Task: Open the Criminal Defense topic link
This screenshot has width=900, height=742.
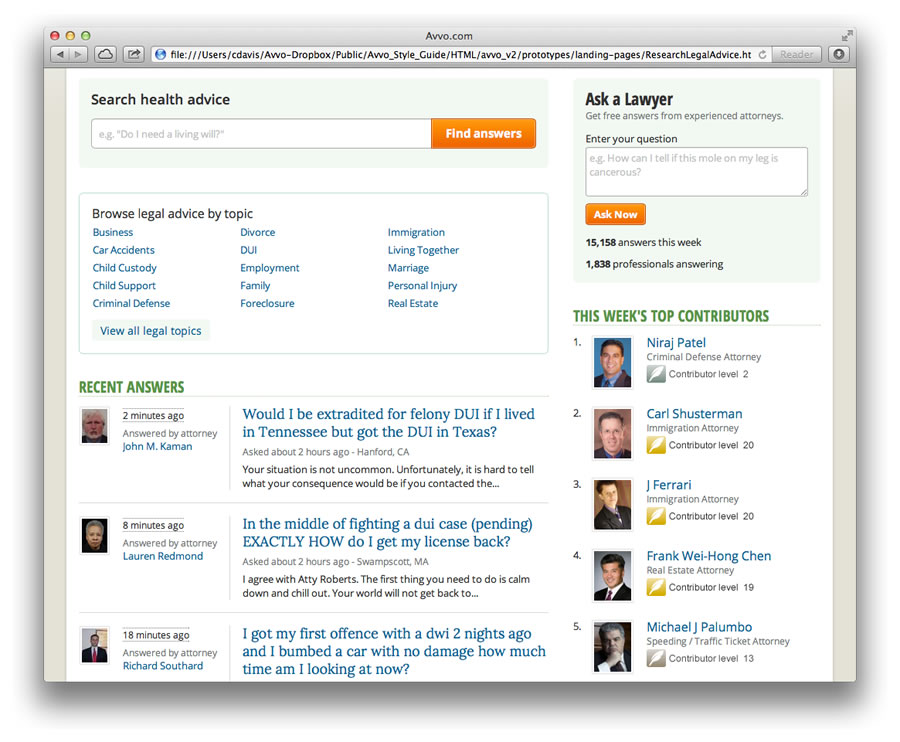Action: tap(131, 304)
